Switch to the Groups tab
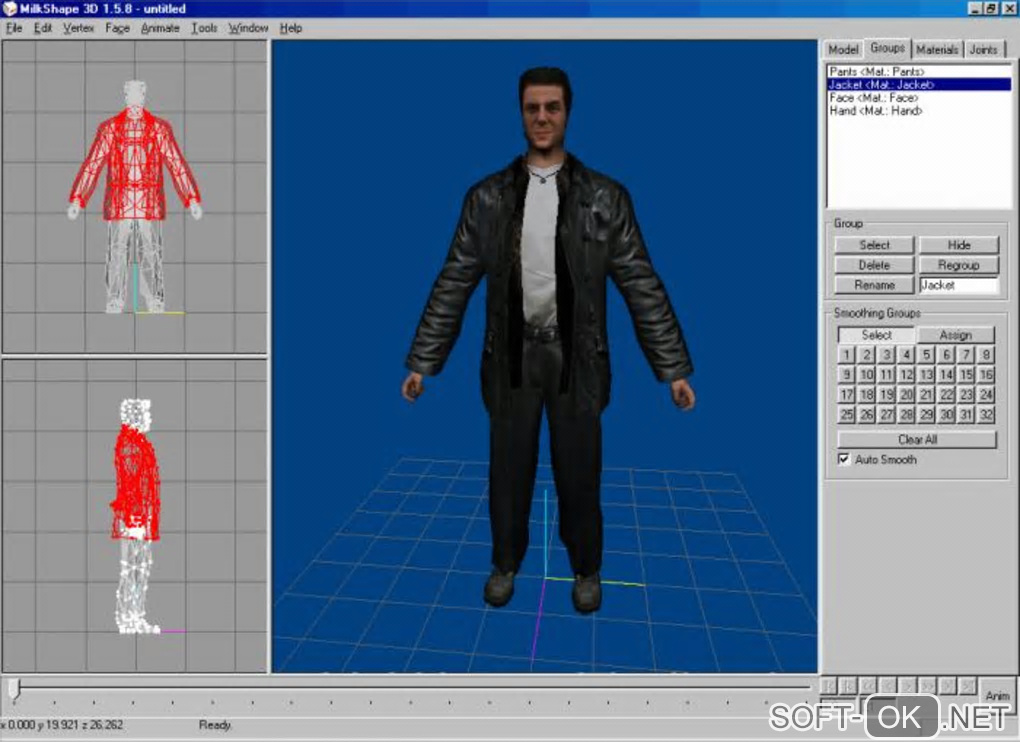The image size is (1020, 742). pos(887,48)
